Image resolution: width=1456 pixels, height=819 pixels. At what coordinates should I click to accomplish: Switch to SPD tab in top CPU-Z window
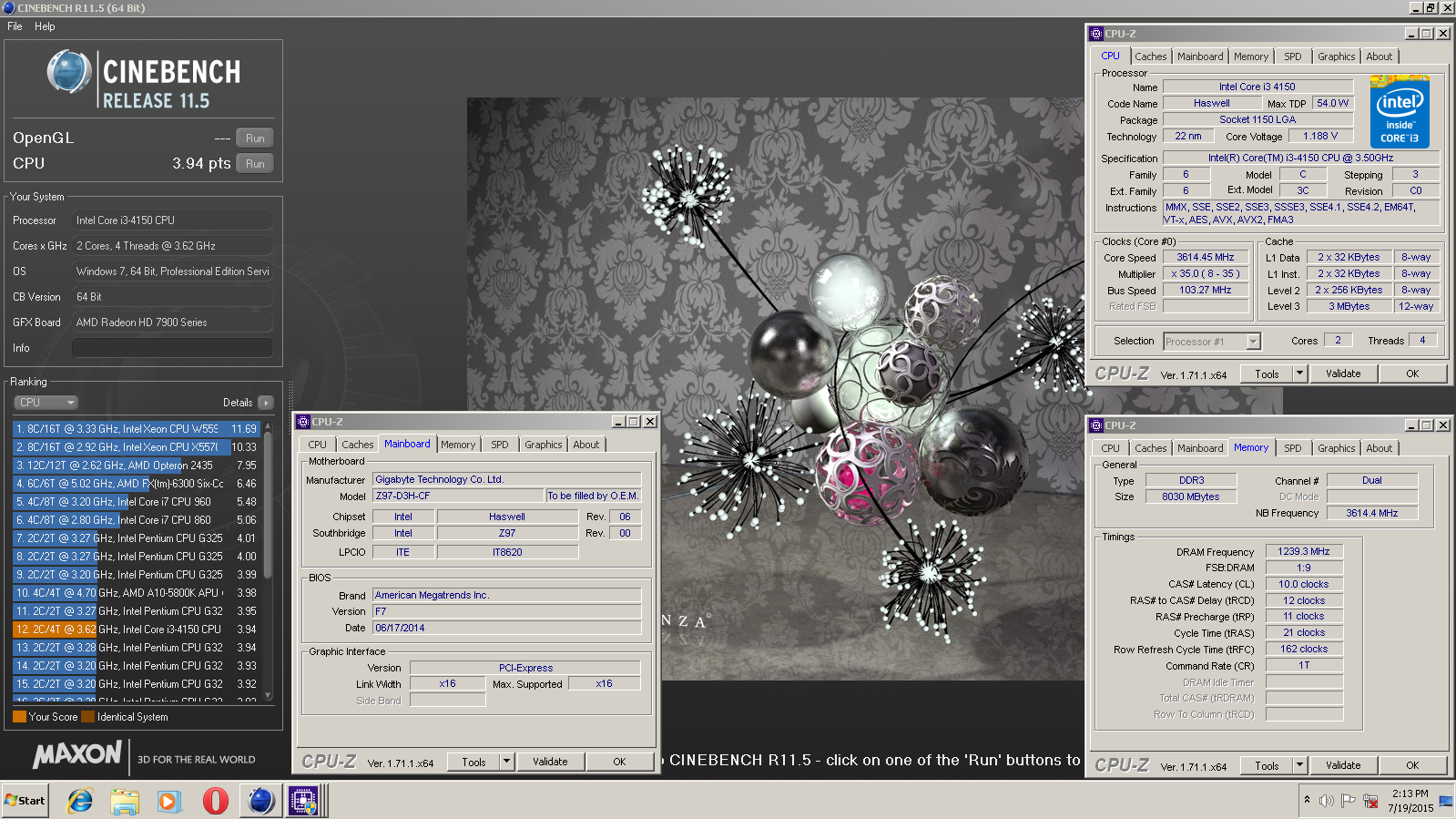click(1292, 56)
